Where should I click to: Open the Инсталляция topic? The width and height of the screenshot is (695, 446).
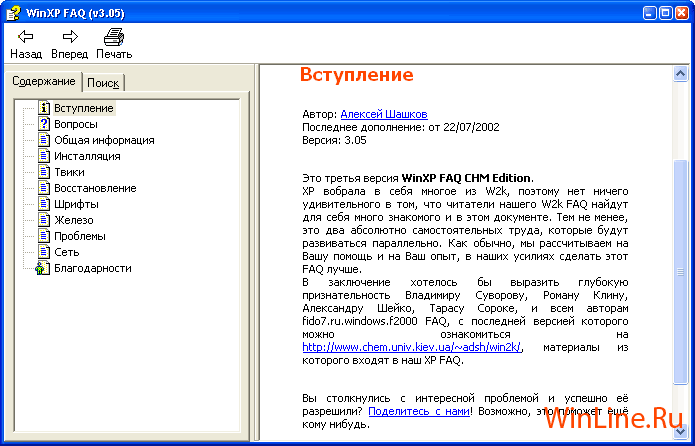tap(87, 156)
